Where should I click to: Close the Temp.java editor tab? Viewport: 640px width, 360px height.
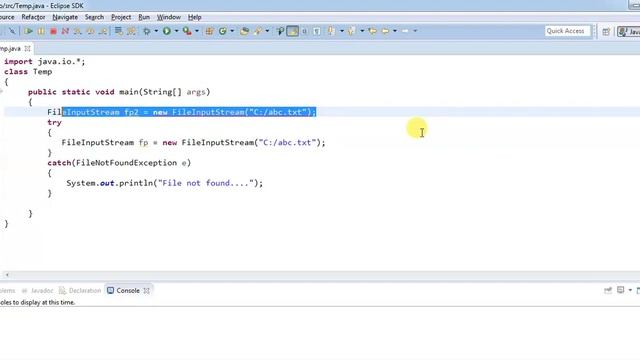pos(27,49)
